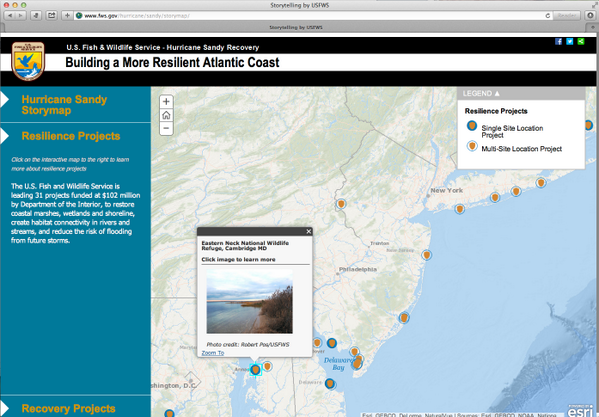Select the highlighted Eastern Neck map marker

[x=256, y=369]
